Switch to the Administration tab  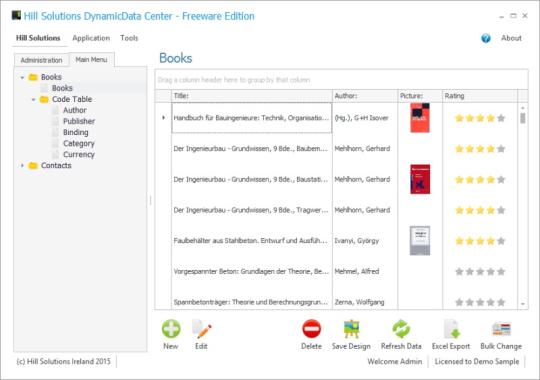(x=41, y=60)
